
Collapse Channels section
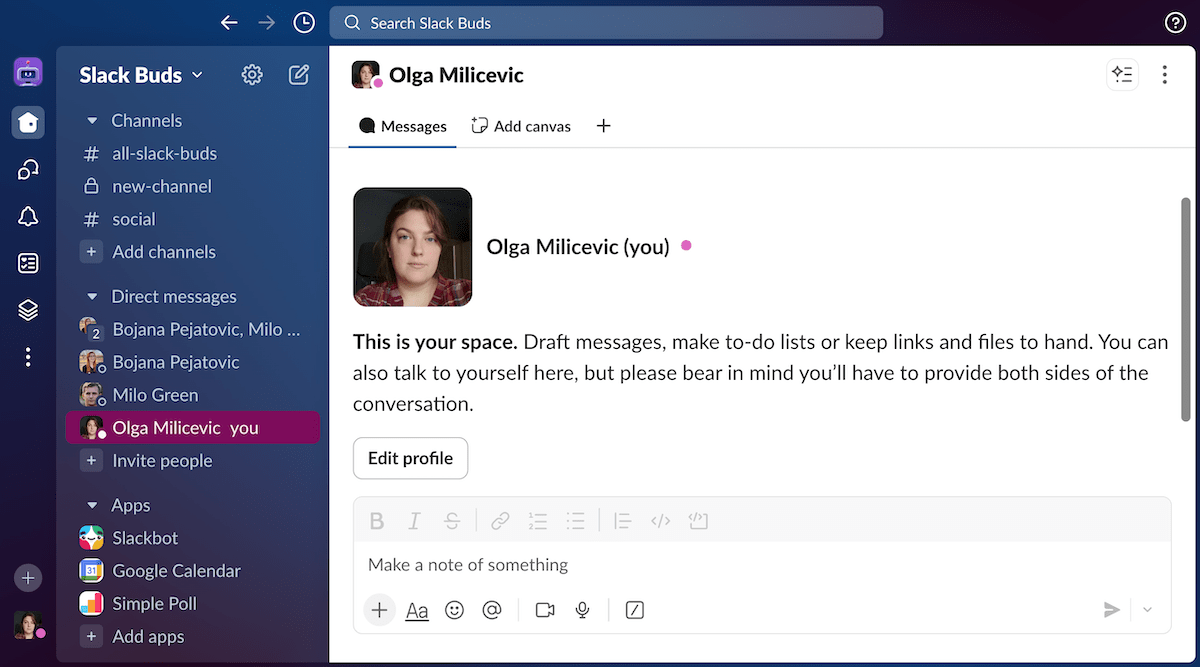tap(92, 121)
